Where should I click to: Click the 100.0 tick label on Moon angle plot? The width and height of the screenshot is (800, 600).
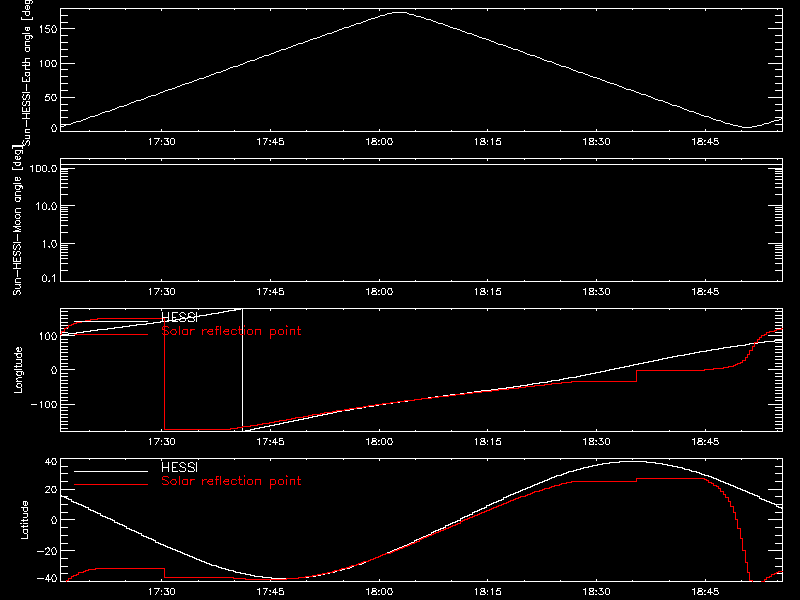[43, 169]
